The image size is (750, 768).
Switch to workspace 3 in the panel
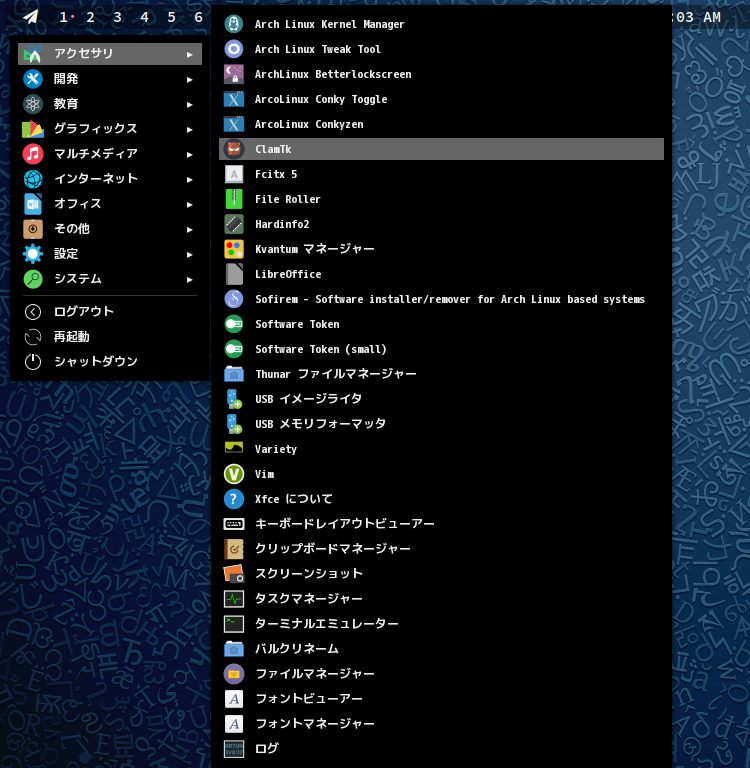coord(117,17)
